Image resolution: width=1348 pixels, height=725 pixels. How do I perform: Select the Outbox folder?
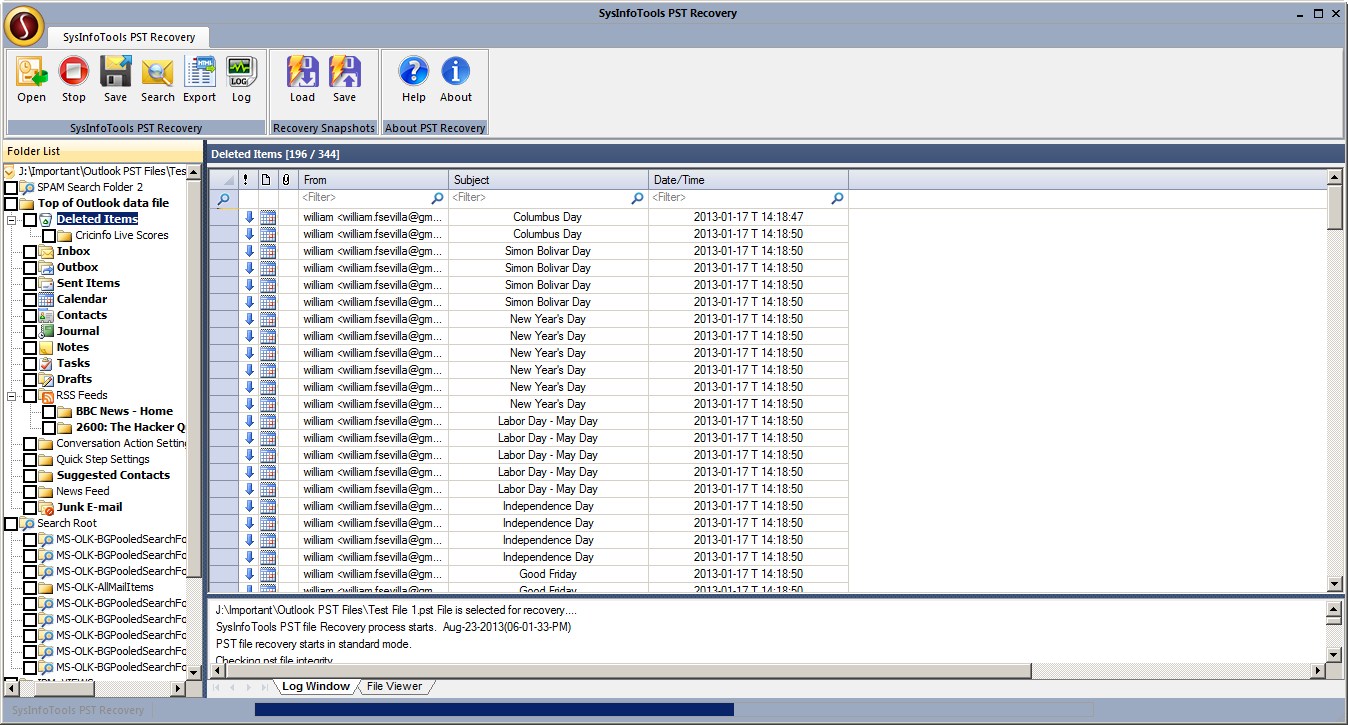coord(77,267)
